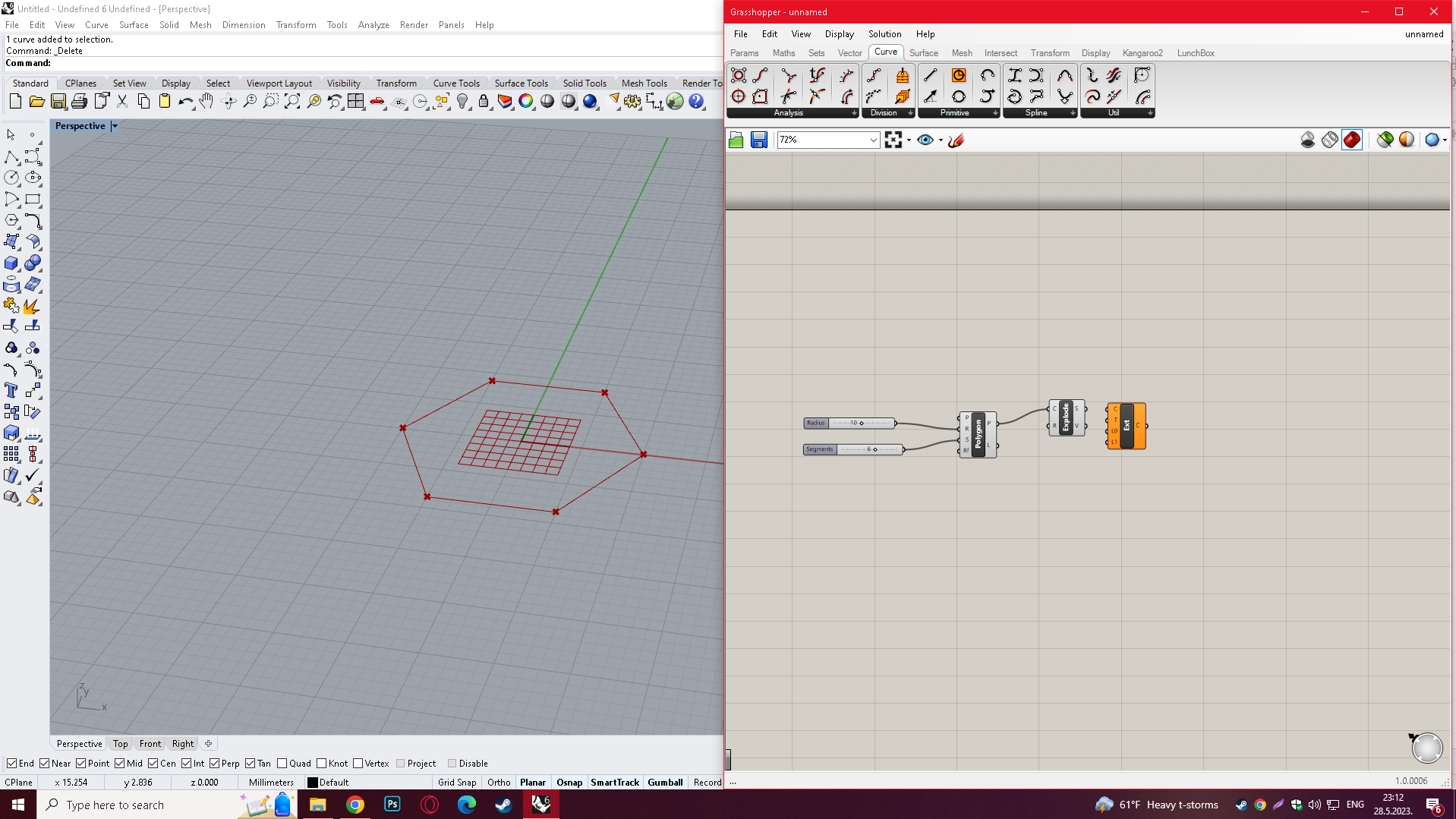Click the Zoom Extents icon in Rhino toolbar
1456x819 pixels.
(292, 101)
